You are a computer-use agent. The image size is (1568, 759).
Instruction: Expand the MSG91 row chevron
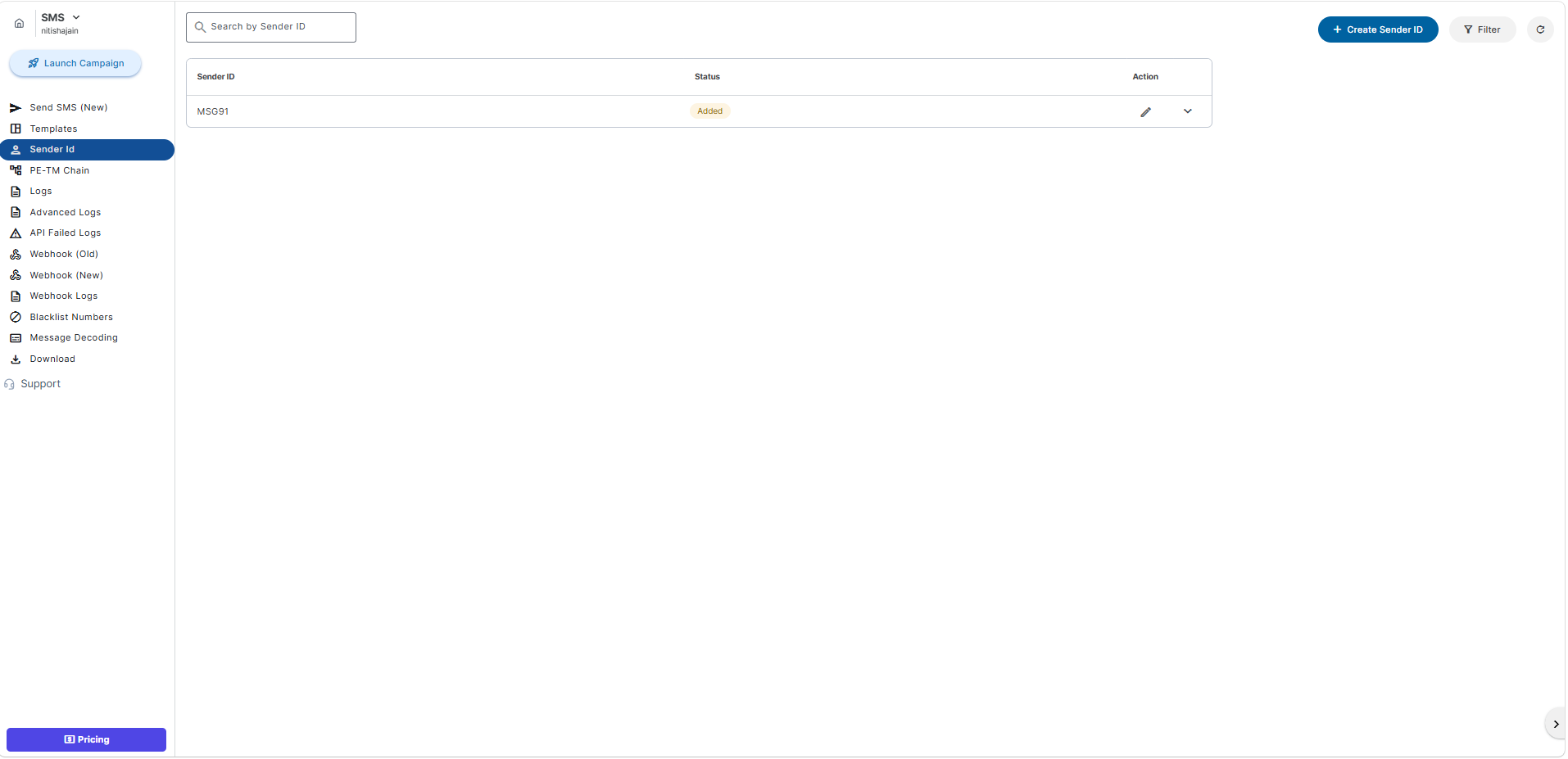tap(1187, 111)
